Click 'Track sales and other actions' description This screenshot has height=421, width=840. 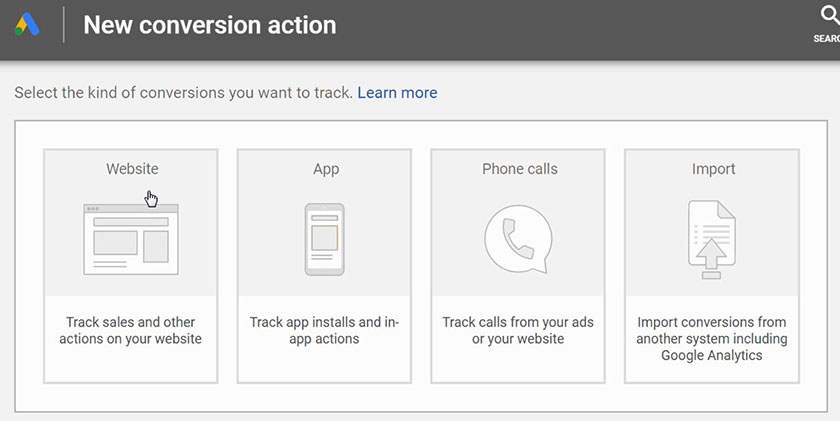click(131, 330)
